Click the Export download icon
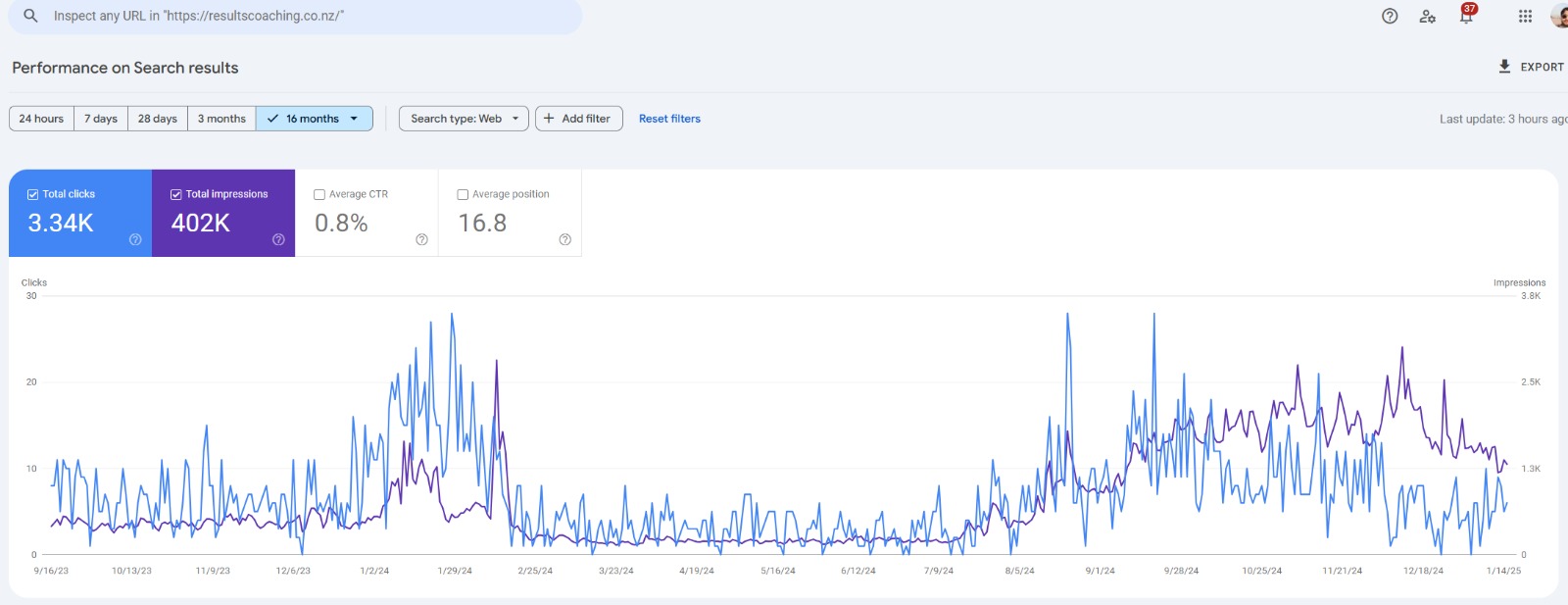Viewport: 1568px width, 605px height. click(1504, 67)
